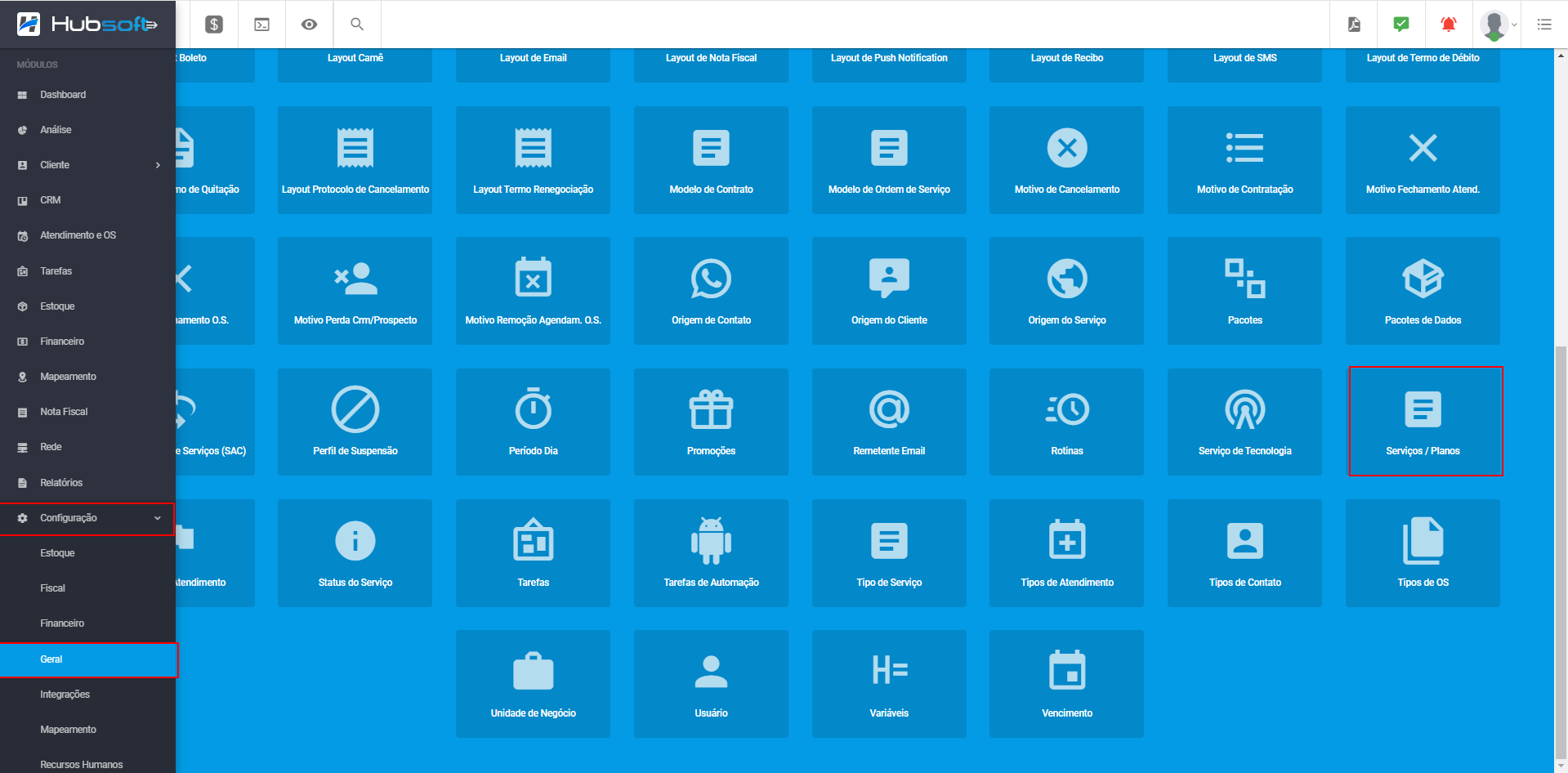The height and width of the screenshot is (773, 1568).
Task: Open Pacotes de Dados tile
Action: [x=1423, y=291]
